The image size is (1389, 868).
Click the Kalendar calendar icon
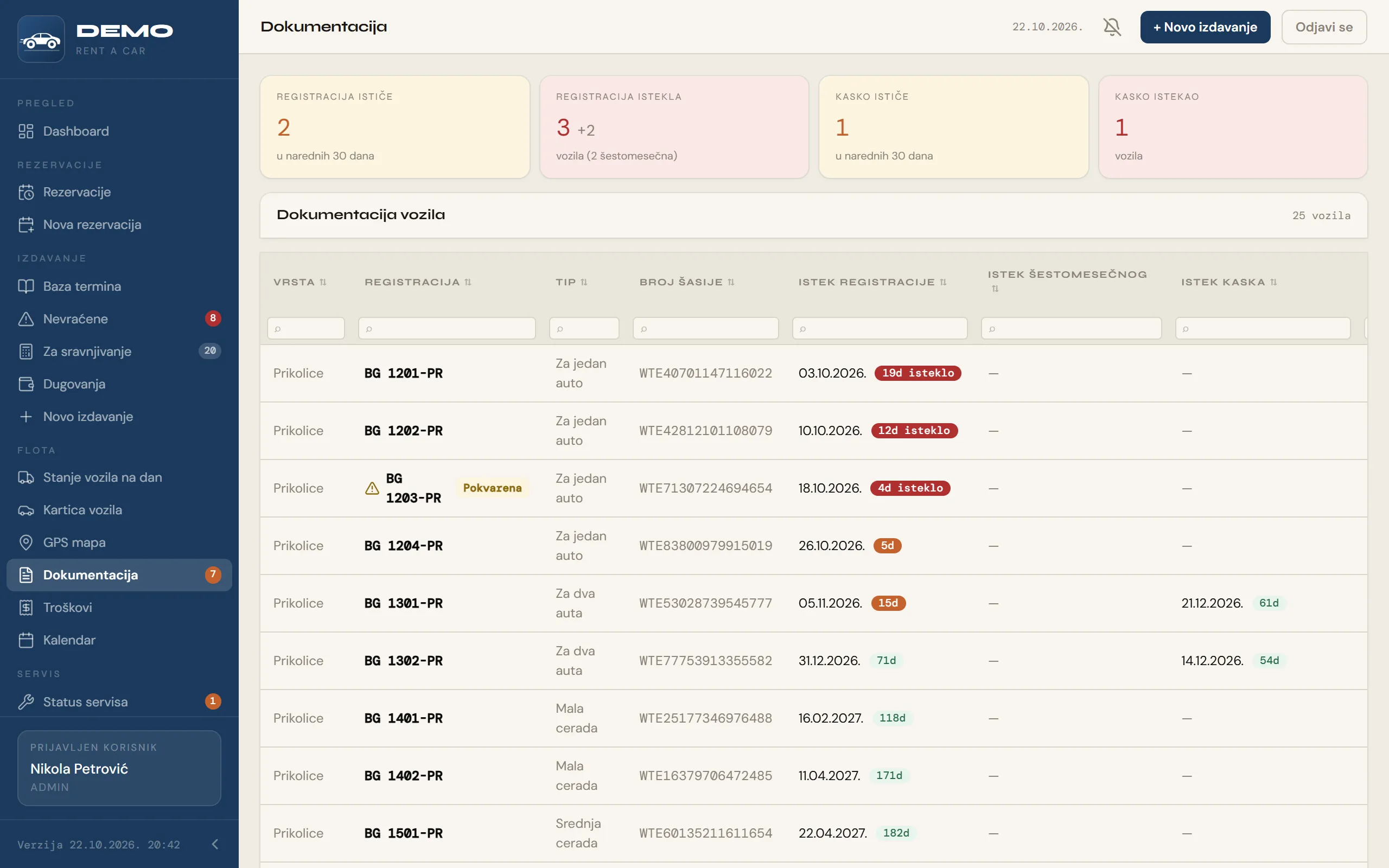click(26, 640)
